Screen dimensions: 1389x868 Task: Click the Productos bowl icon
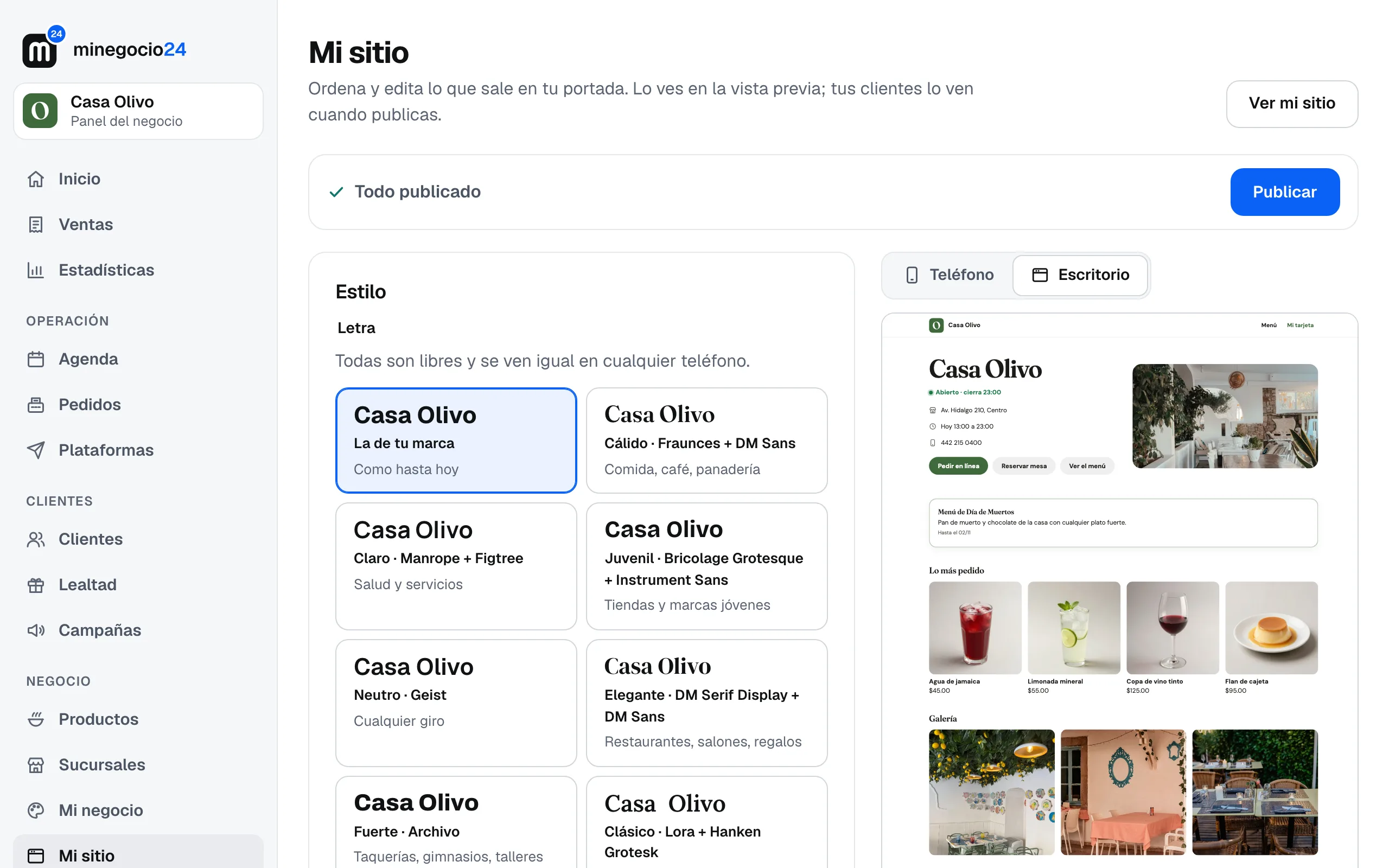coord(36,719)
